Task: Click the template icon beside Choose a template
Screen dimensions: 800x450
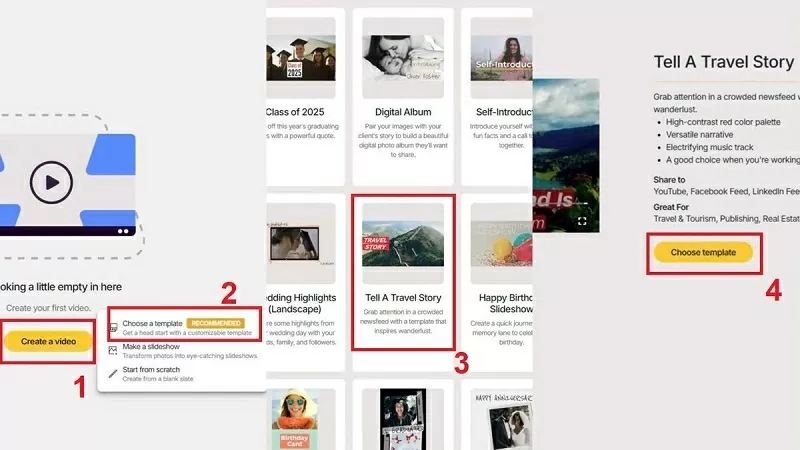Action: (x=113, y=327)
